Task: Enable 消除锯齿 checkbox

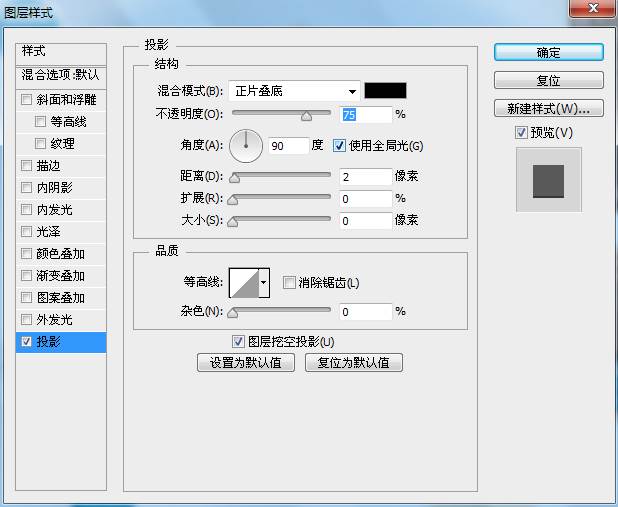Action: 289,282
